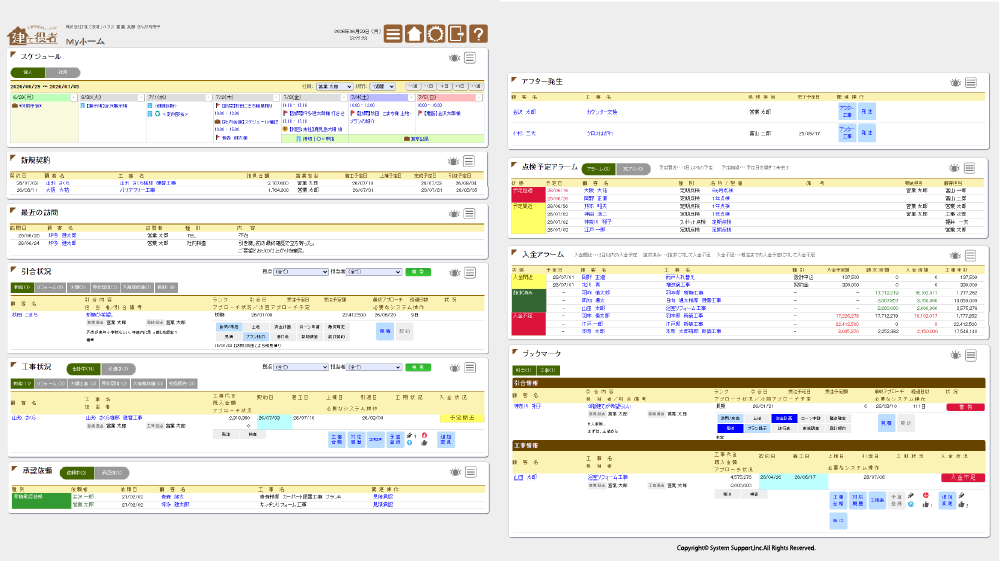Open the main menu hamburger icon
1000x561 pixels.
pyautogui.click(x=393, y=34)
